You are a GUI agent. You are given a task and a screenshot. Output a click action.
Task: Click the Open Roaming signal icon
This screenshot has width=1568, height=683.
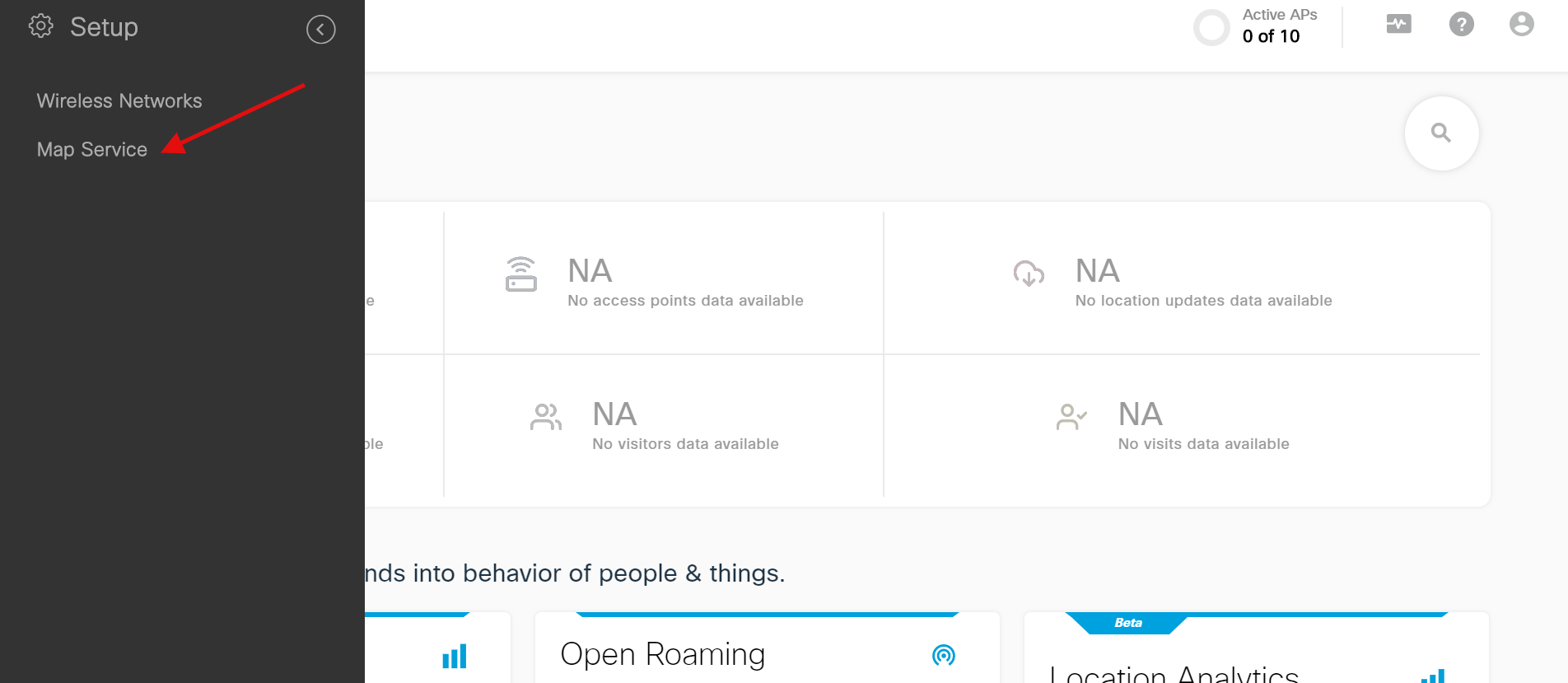point(944,655)
